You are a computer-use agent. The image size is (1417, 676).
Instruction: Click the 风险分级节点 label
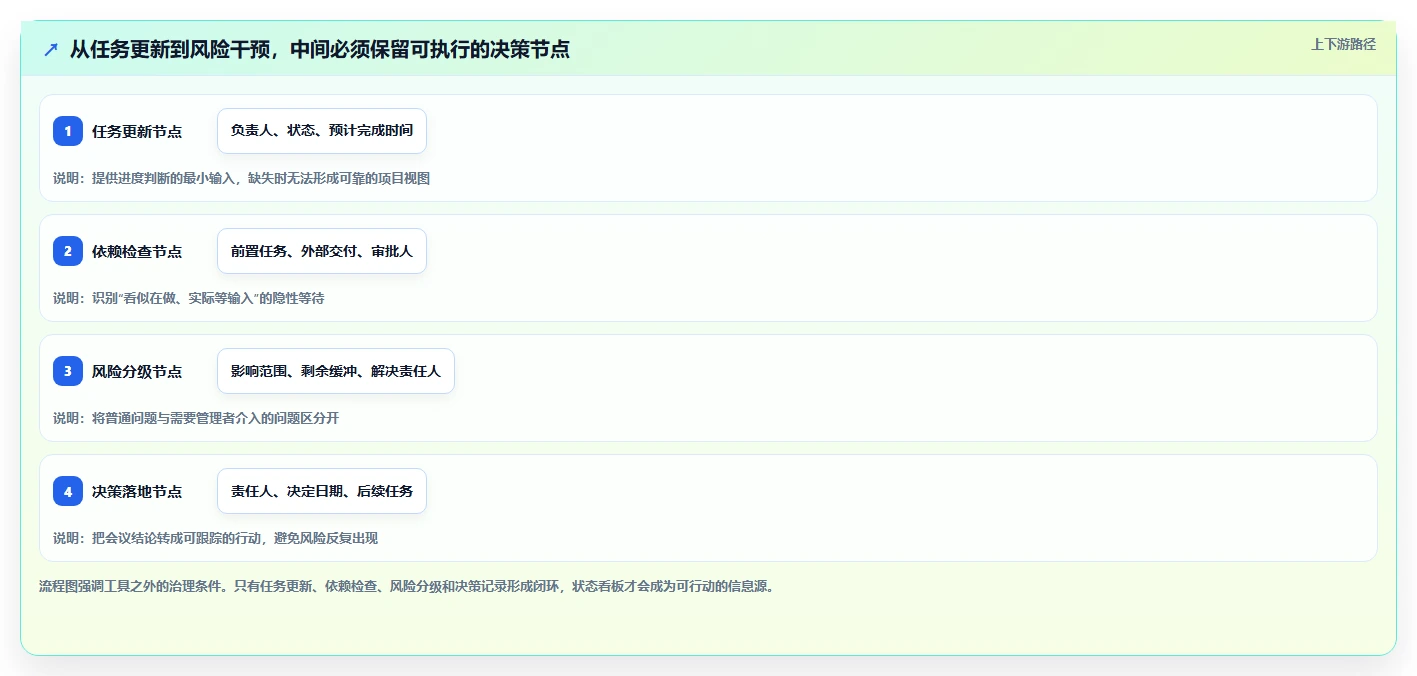tap(137, 371)
